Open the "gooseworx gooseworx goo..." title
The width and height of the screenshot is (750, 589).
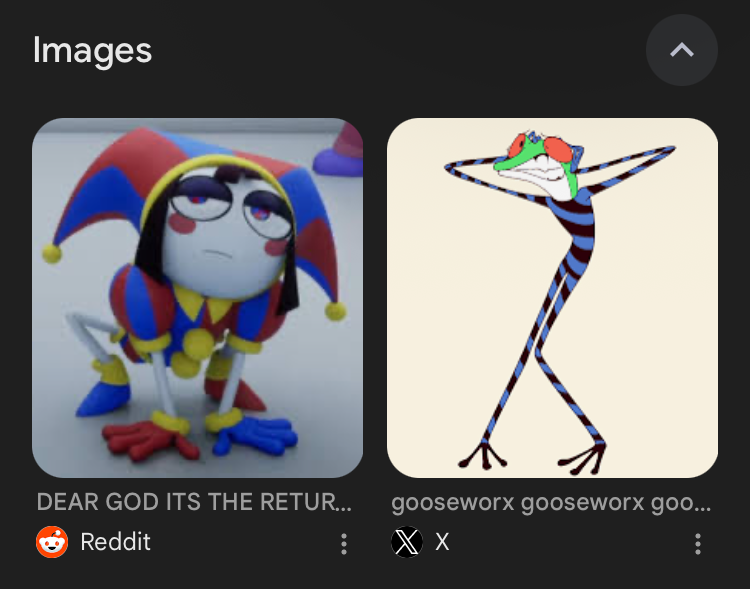pyautogui.click(x=551, y=503)
